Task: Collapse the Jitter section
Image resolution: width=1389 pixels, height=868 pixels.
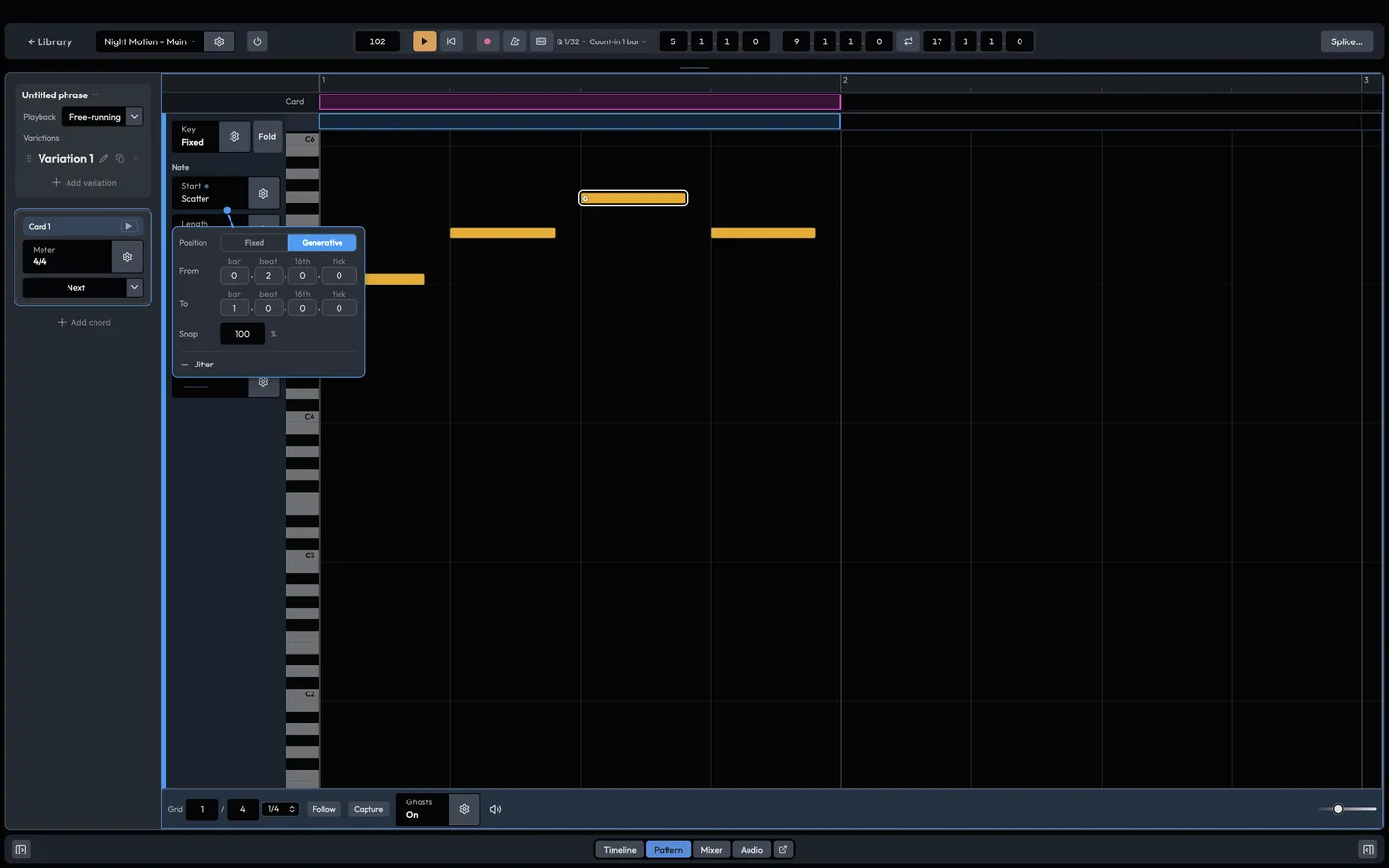Action: 198,365
